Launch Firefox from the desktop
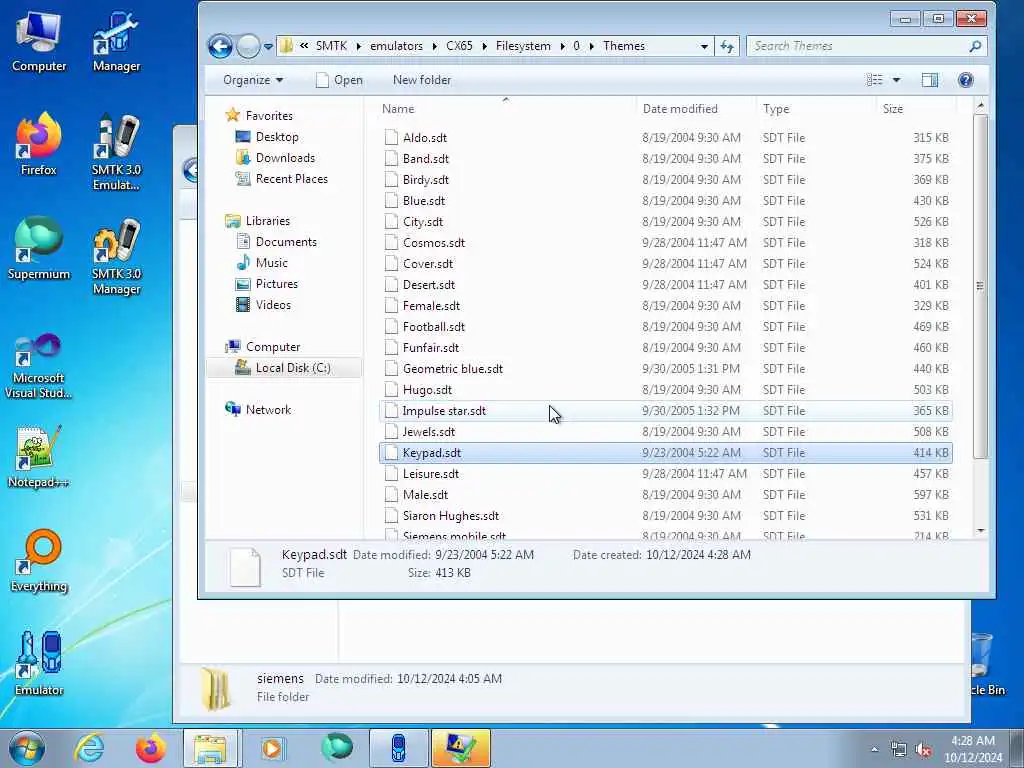The image size is (1024, 768). pos(39,144)
